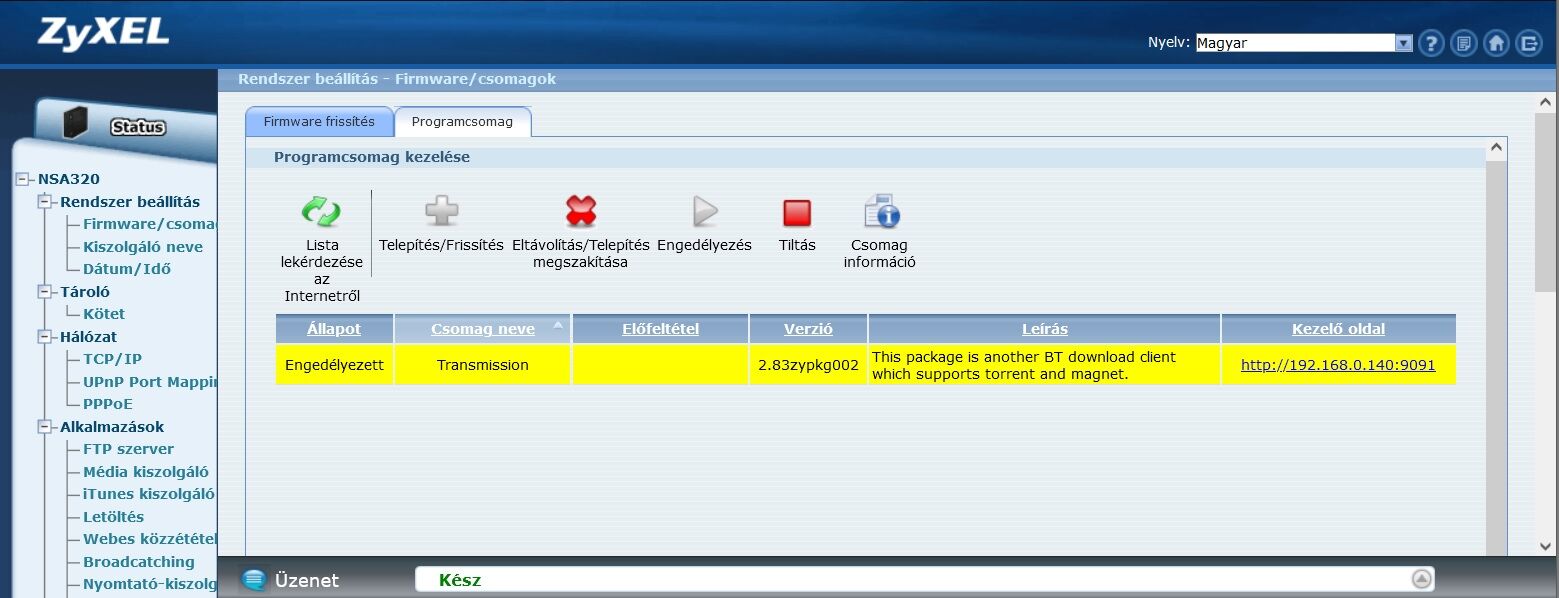Screen dimensions: 1559x598
Task: Open Kiszolgáló neve in sidebar
Action: (x=143, y=247)
